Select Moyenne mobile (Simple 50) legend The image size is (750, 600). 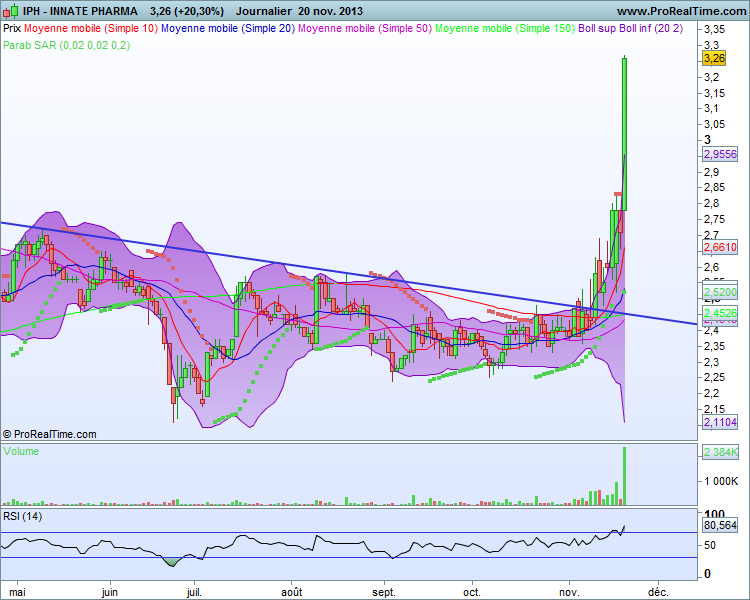365,28
